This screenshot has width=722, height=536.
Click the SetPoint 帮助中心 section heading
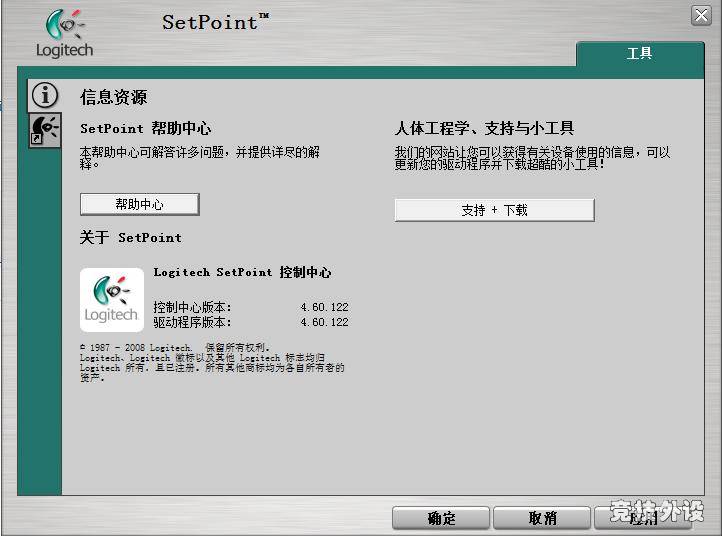point(146,129)
